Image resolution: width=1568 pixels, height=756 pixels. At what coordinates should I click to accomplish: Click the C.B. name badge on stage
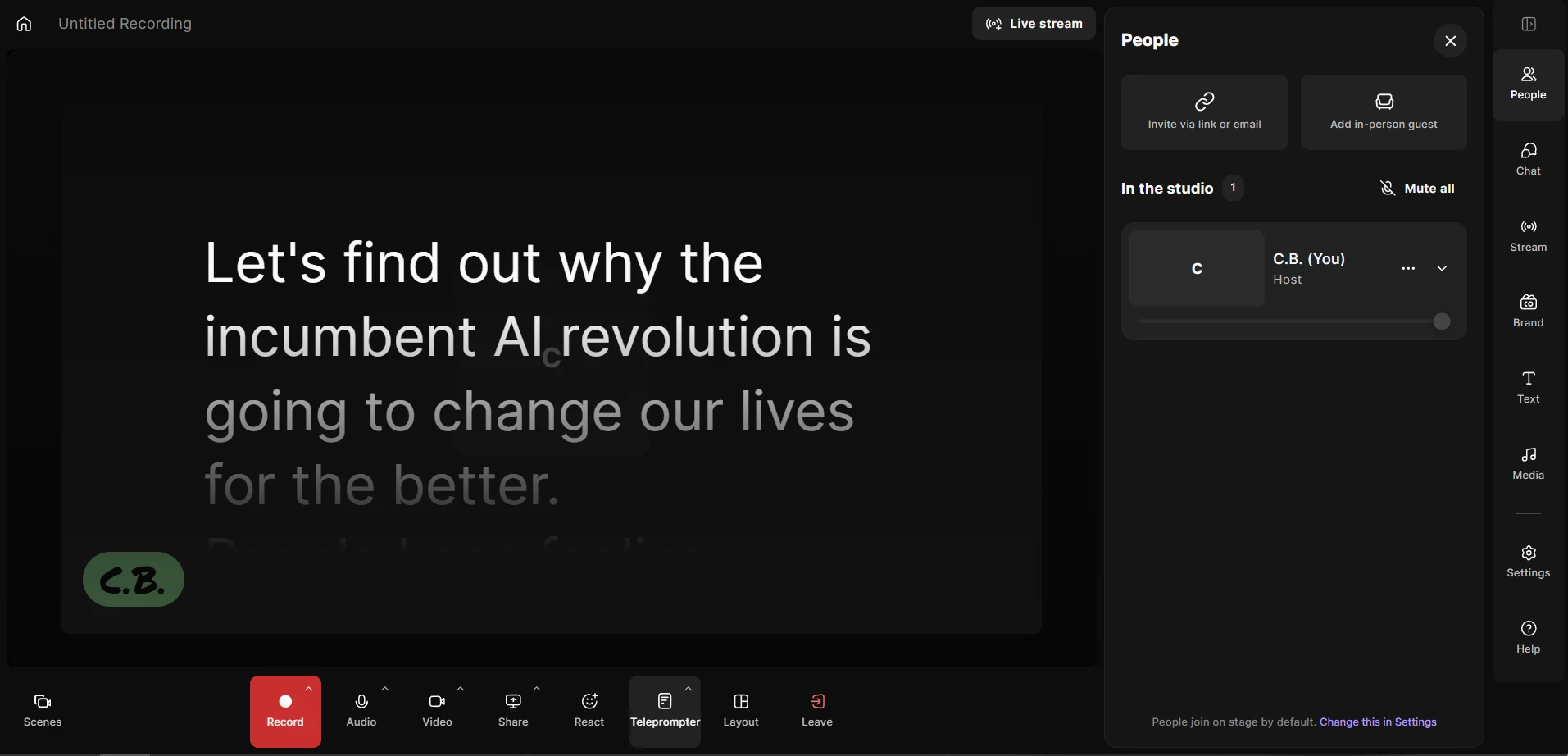134,580
